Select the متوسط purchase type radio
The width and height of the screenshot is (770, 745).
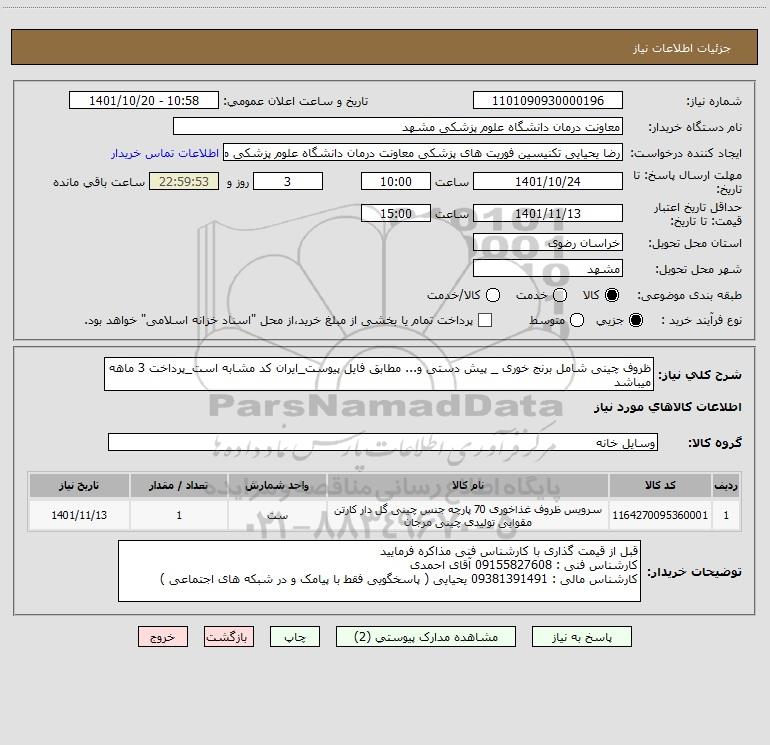tap(577, 320)
